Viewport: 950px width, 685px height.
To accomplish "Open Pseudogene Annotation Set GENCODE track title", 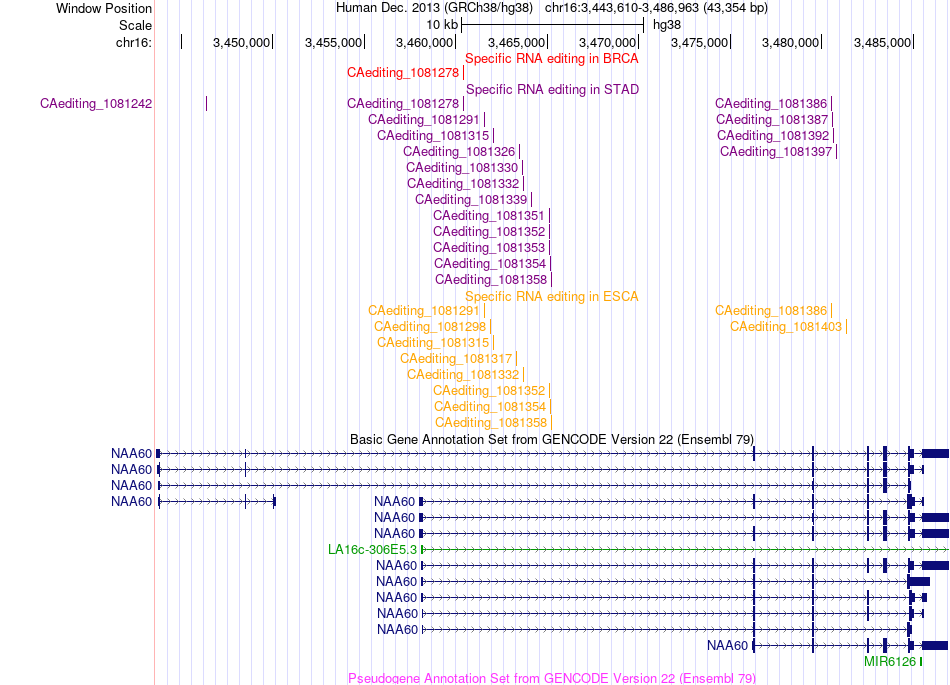I will 551,678.
